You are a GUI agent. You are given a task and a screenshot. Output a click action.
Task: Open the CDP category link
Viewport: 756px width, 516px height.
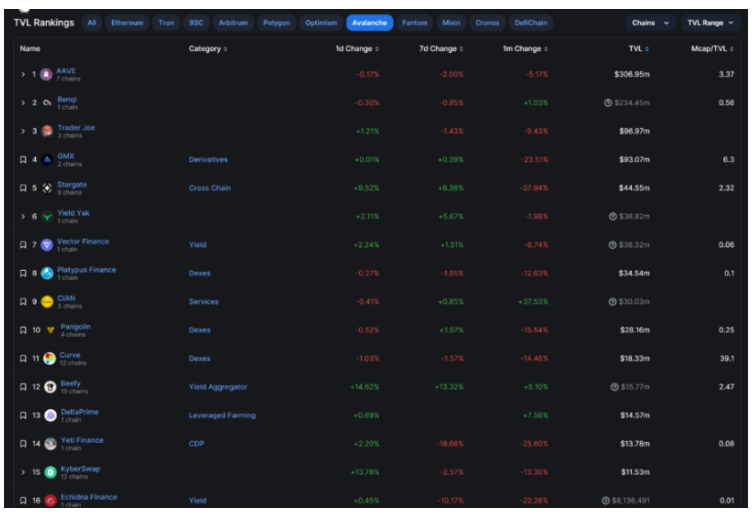(x=196, y=444)
